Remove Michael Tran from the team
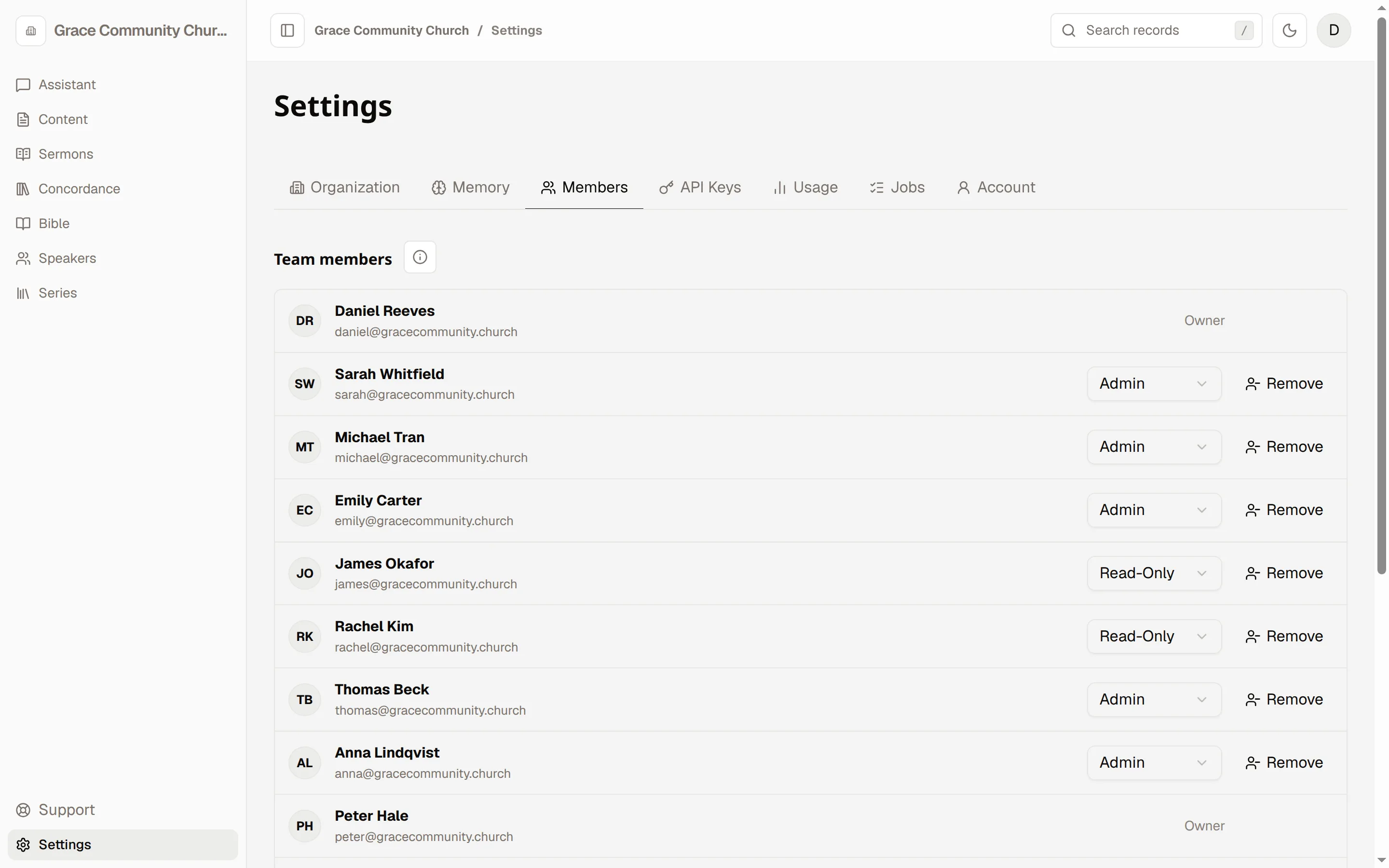This screenshot has height=868, width=1389. point(1284,447)
